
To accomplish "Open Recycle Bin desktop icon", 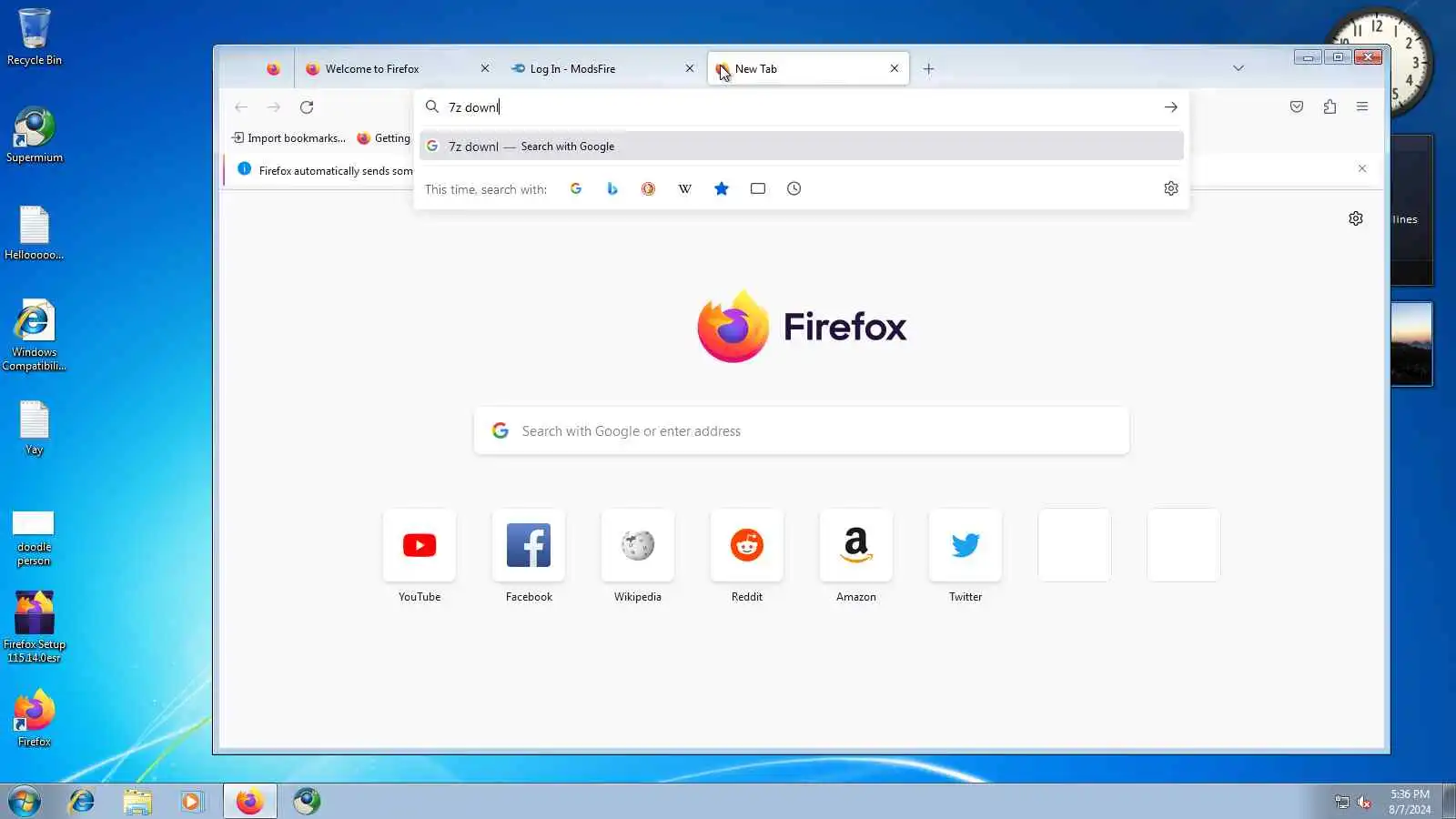I will [x=35, y=37].
